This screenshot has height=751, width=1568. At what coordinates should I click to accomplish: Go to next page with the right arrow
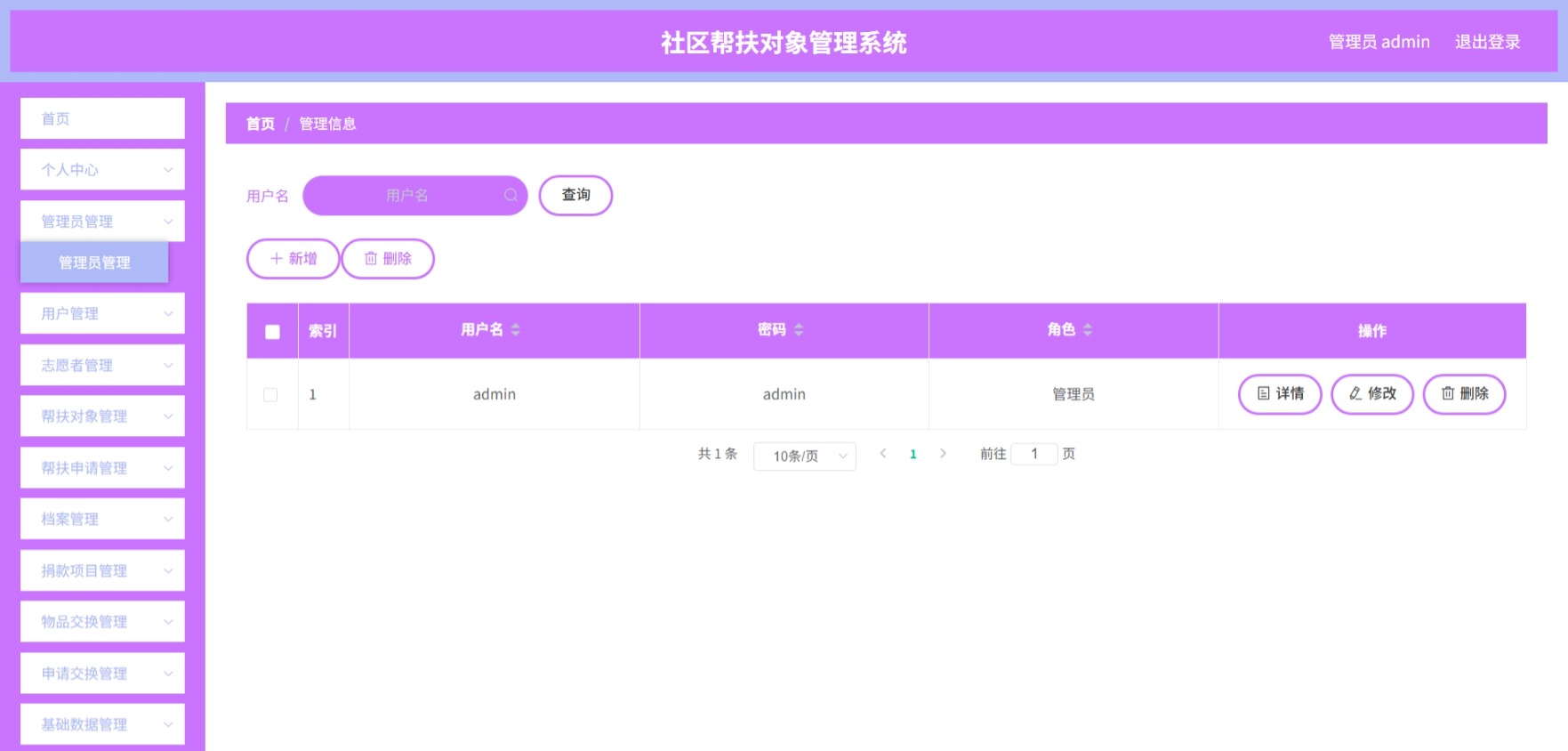coord(943,454)
